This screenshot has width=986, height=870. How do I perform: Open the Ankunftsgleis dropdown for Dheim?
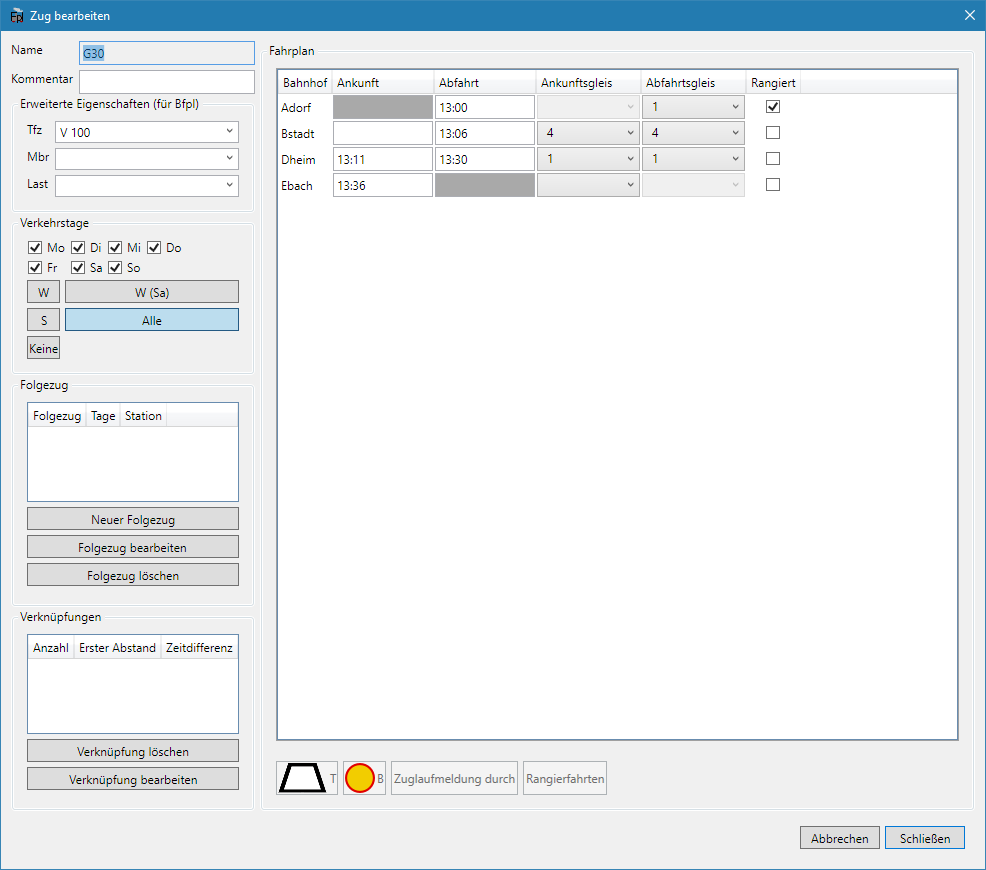[588, 159]
